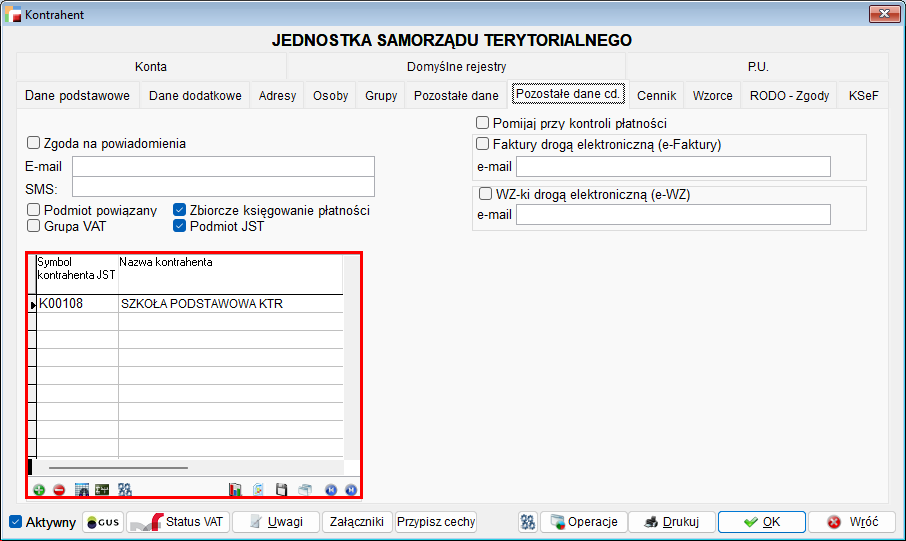Click the Status VAT button
This screenshot has width=906, height=541.
177,522
